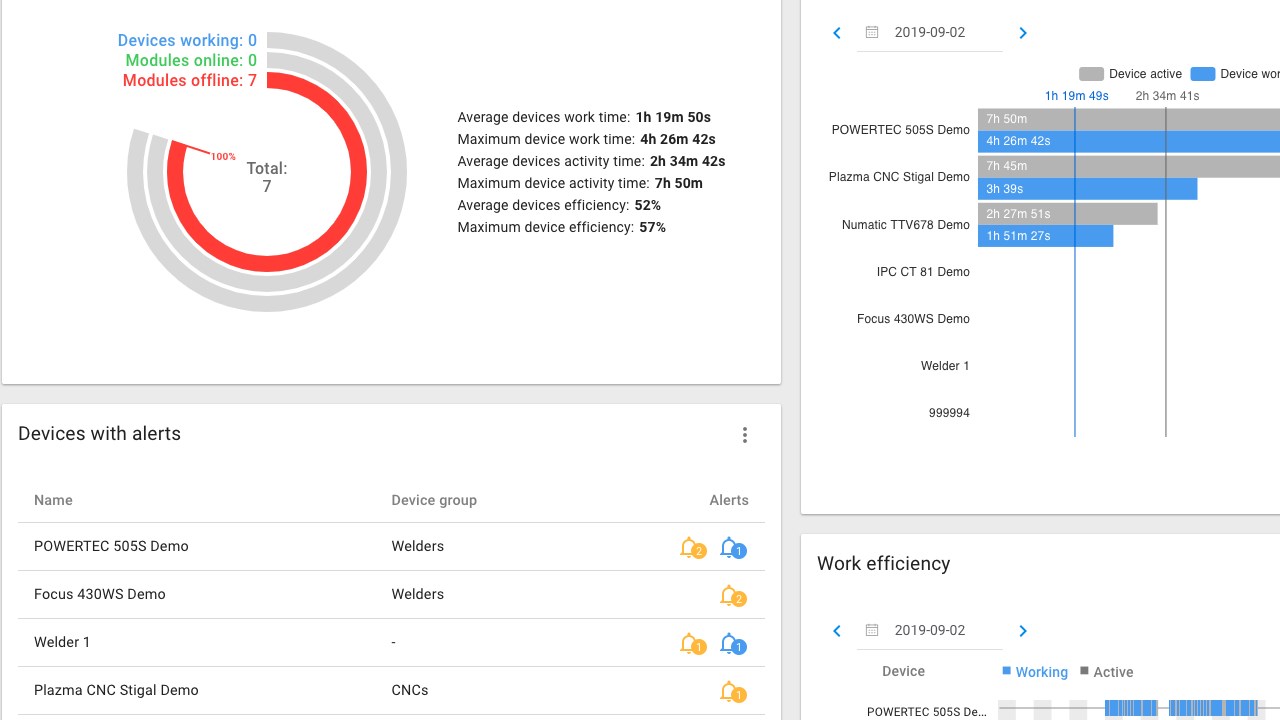Screen dimensions: 1280x720
Task: Open the Welder 1 alert row
Action: [391, 643]
